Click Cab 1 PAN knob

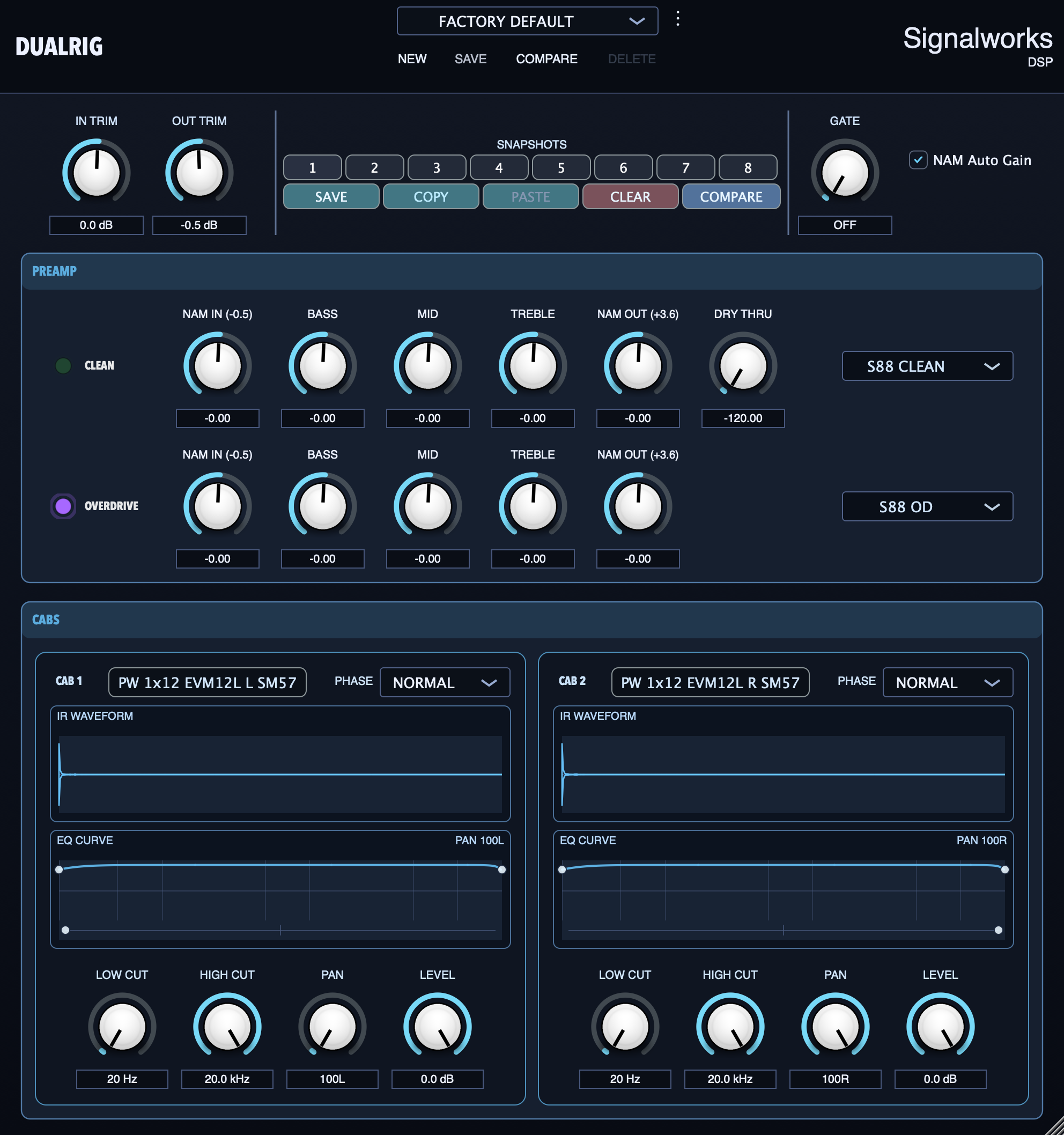click(x=332, y=1027)
